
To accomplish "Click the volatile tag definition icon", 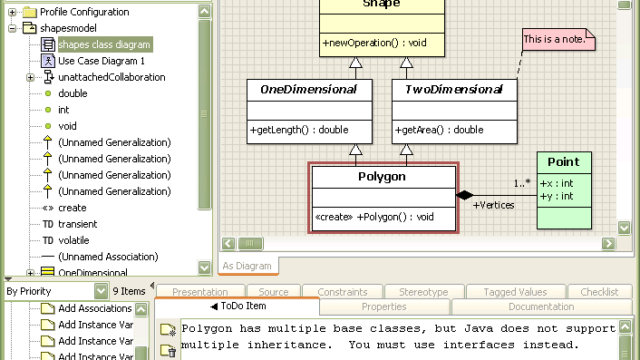I will click(48, 240).
